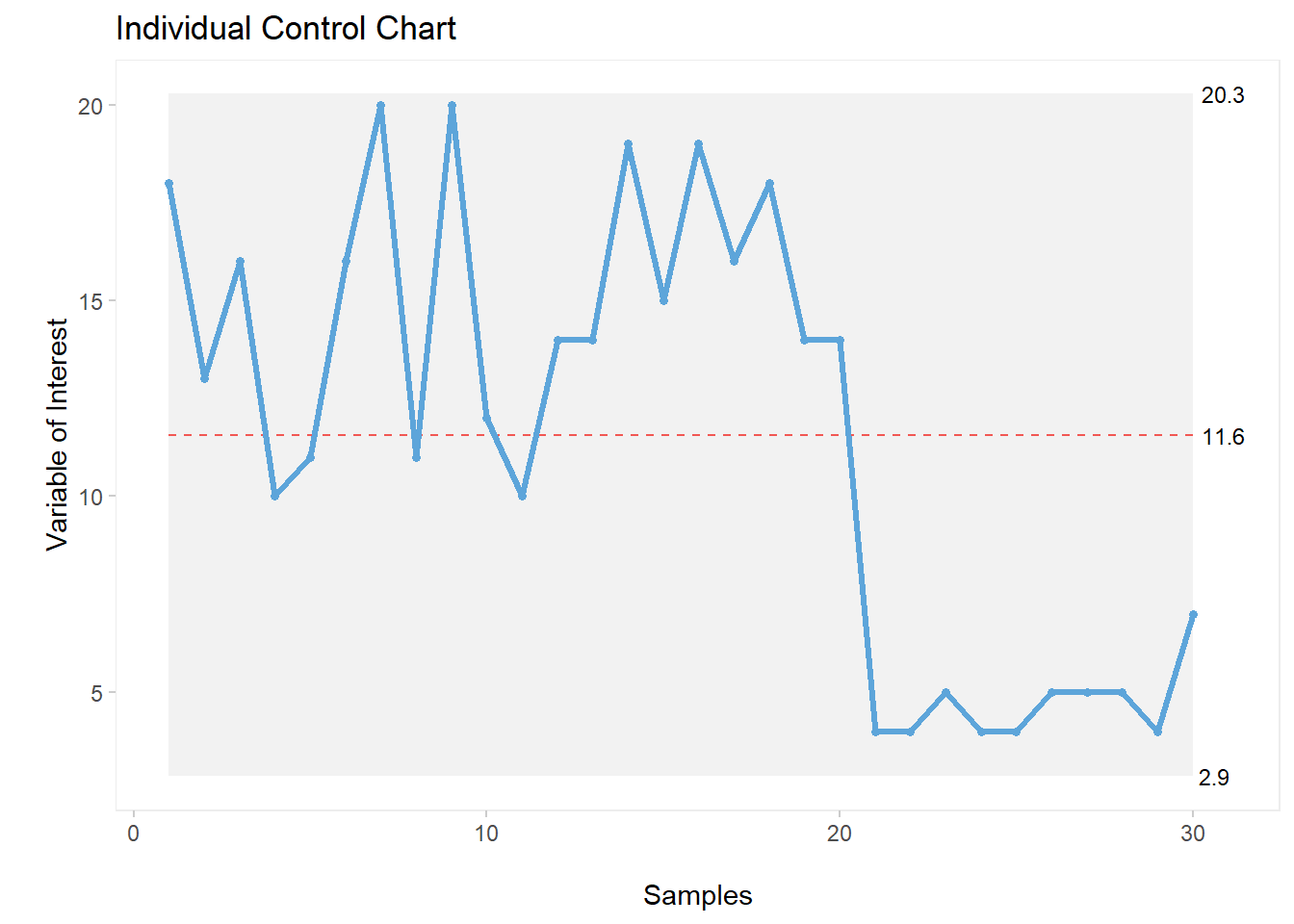Click the "Variable of Interest" y-axis label

click(58, 434)
